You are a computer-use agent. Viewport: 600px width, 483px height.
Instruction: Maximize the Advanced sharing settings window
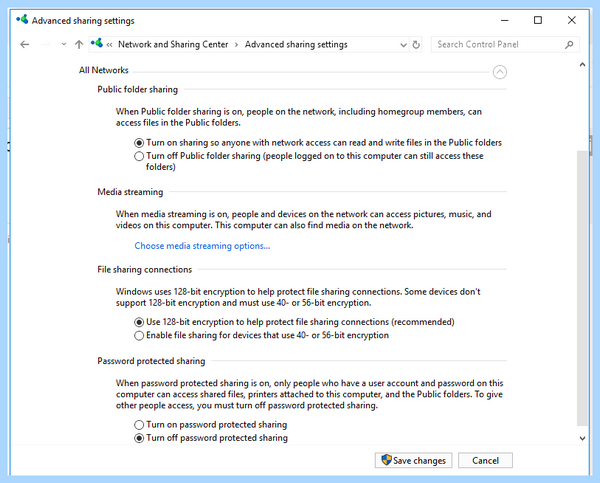click(538, 20)
